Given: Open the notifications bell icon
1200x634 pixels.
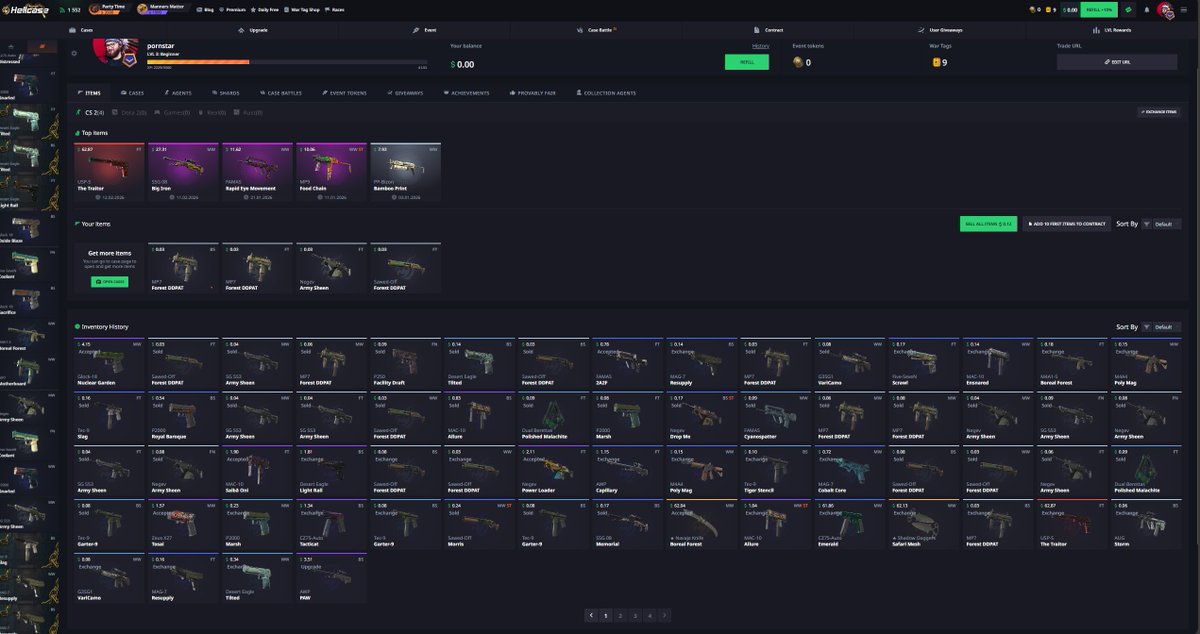Looking at the screenshot, I should [1147, 9].
